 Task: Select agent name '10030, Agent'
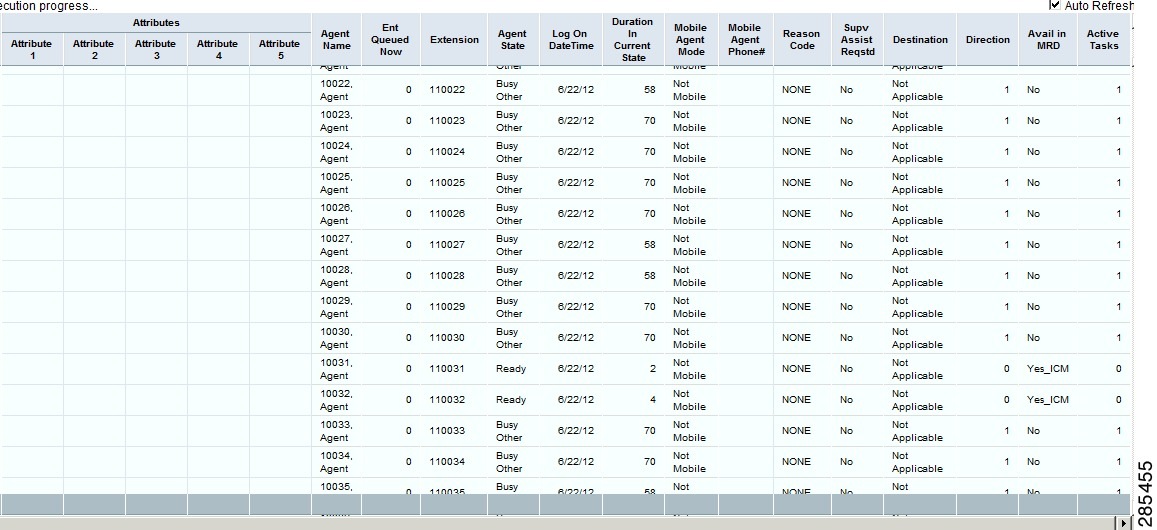[336, 338]
